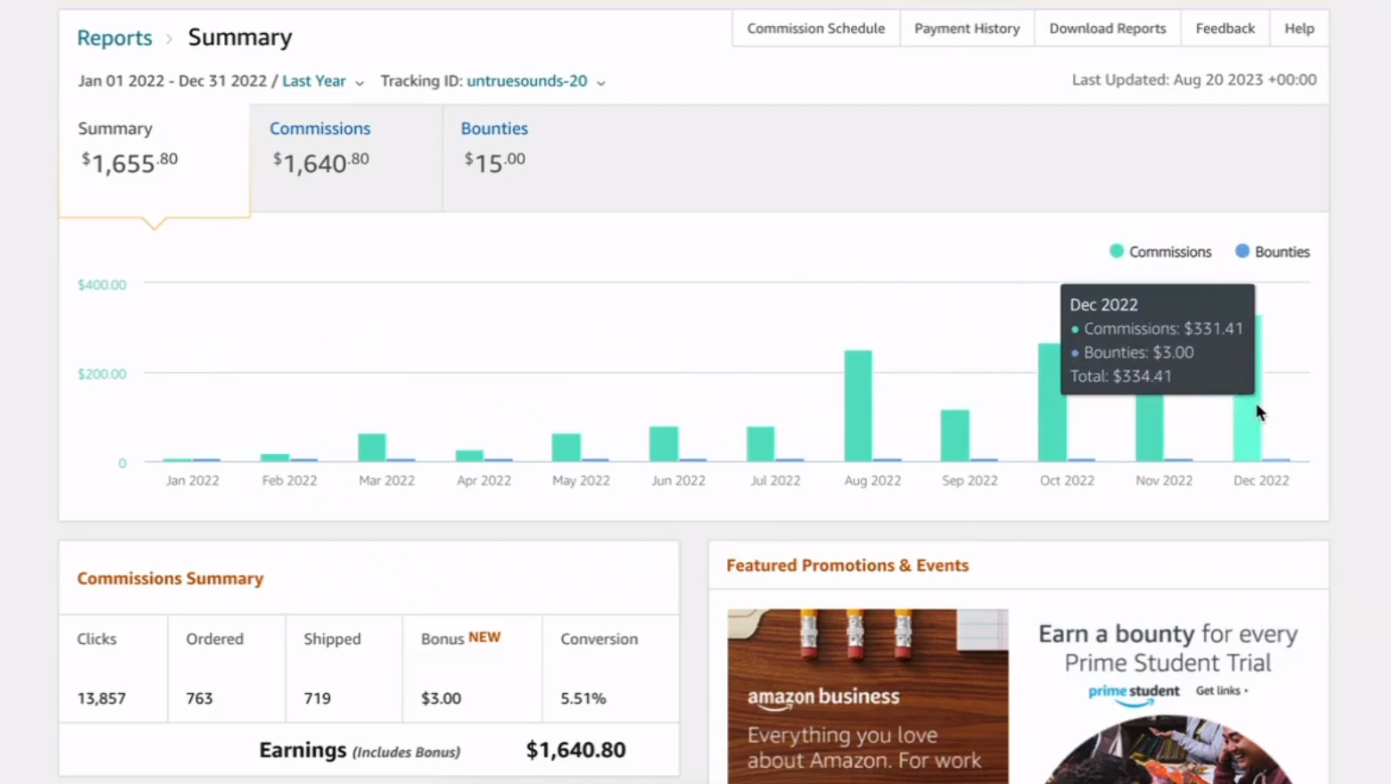
Task: Click the Featured Promotions & Events heading
Action: (847, 566)
